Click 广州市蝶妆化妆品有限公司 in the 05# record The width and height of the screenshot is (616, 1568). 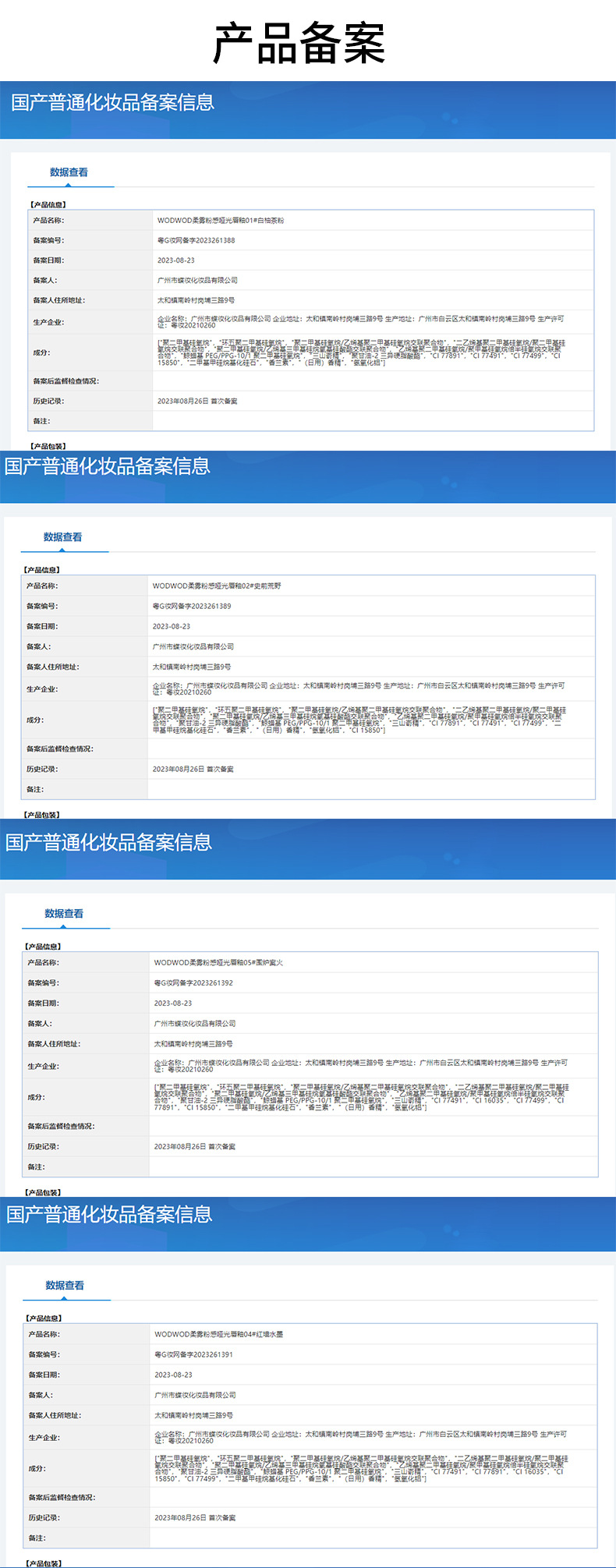tap(195, 1024)
